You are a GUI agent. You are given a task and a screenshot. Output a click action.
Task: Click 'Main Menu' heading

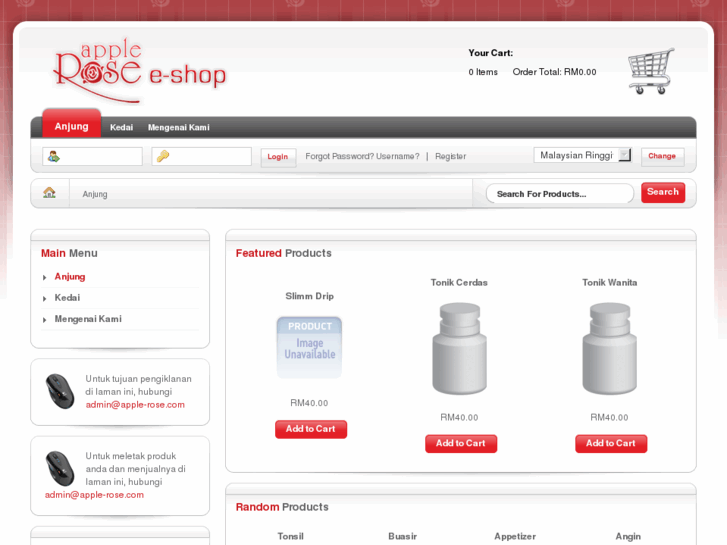[69, 253]
